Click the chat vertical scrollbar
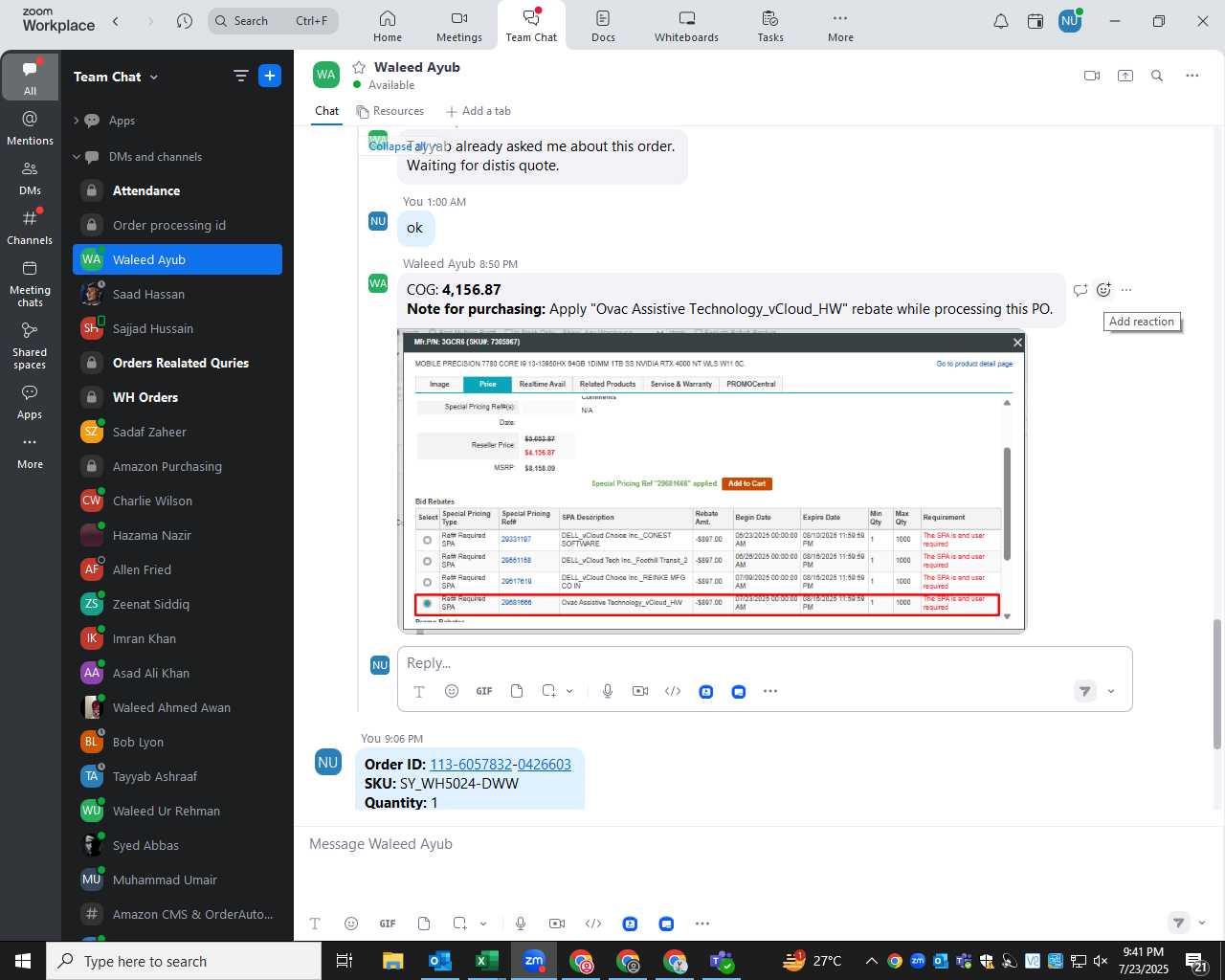This screenshot has width=1225, height=980. point(1217,683)
